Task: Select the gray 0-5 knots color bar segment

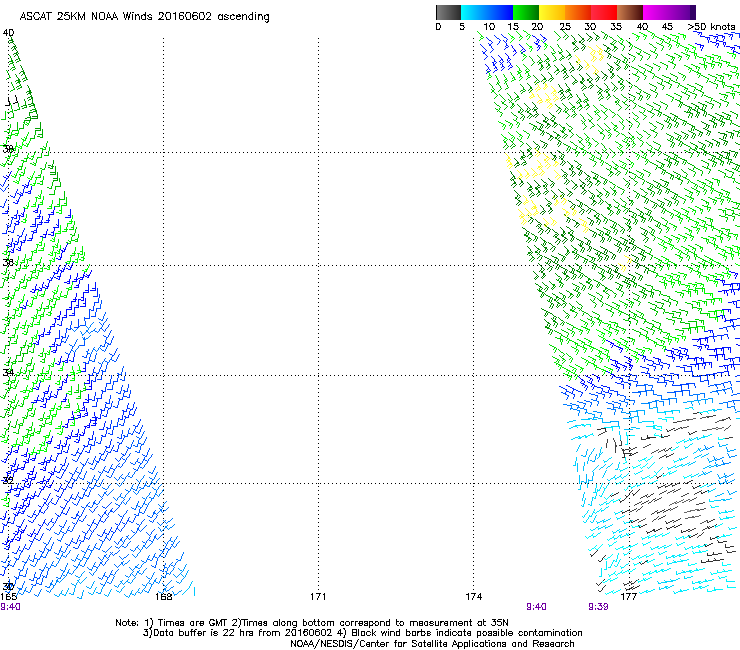Action: pyautogui.click(x=448, y=12)
